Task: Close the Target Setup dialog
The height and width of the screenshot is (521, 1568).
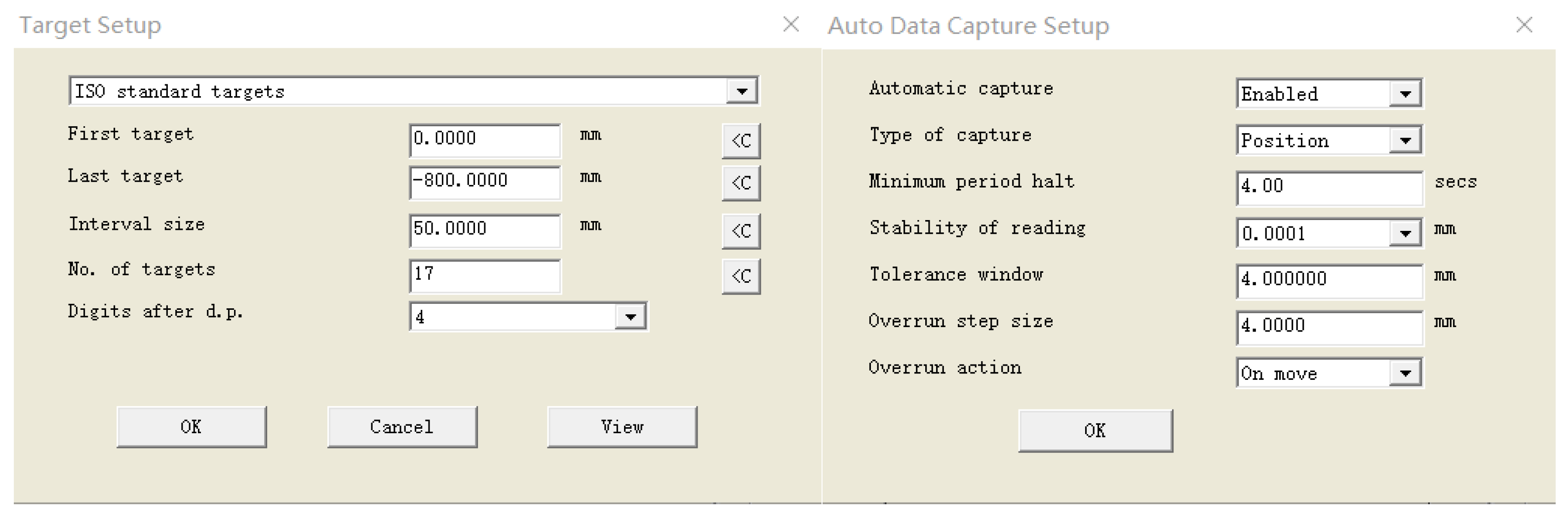Action: point(791,25)
